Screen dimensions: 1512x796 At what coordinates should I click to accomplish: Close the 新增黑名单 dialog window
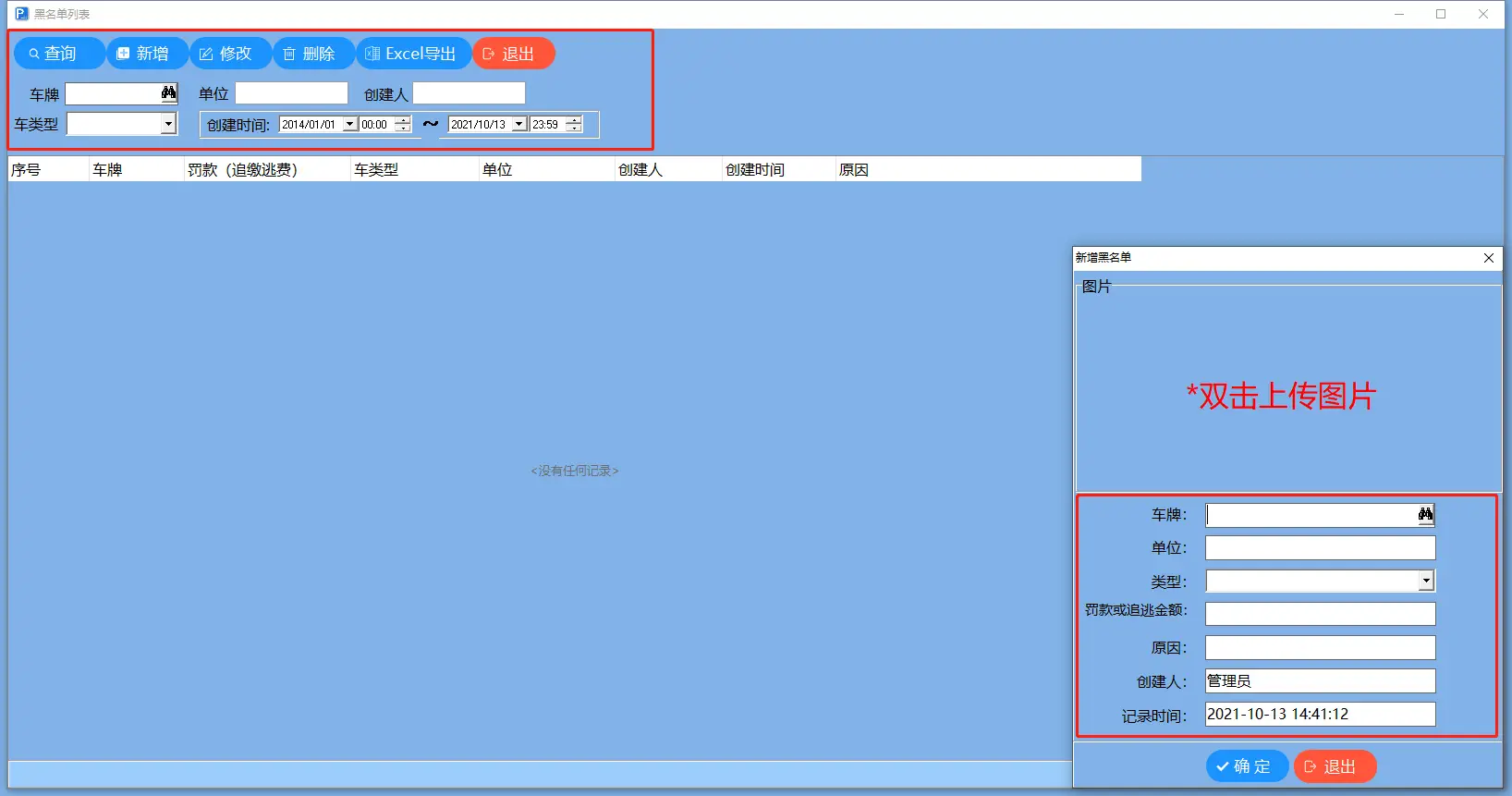coord(1488,258)
